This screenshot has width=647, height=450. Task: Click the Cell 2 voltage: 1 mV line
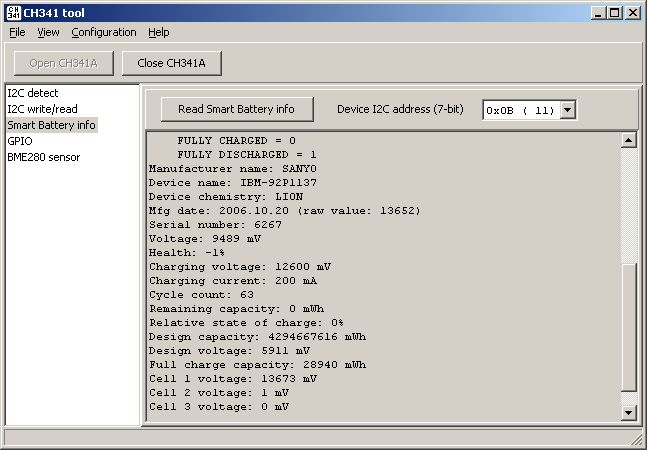(x=219, y=393)
